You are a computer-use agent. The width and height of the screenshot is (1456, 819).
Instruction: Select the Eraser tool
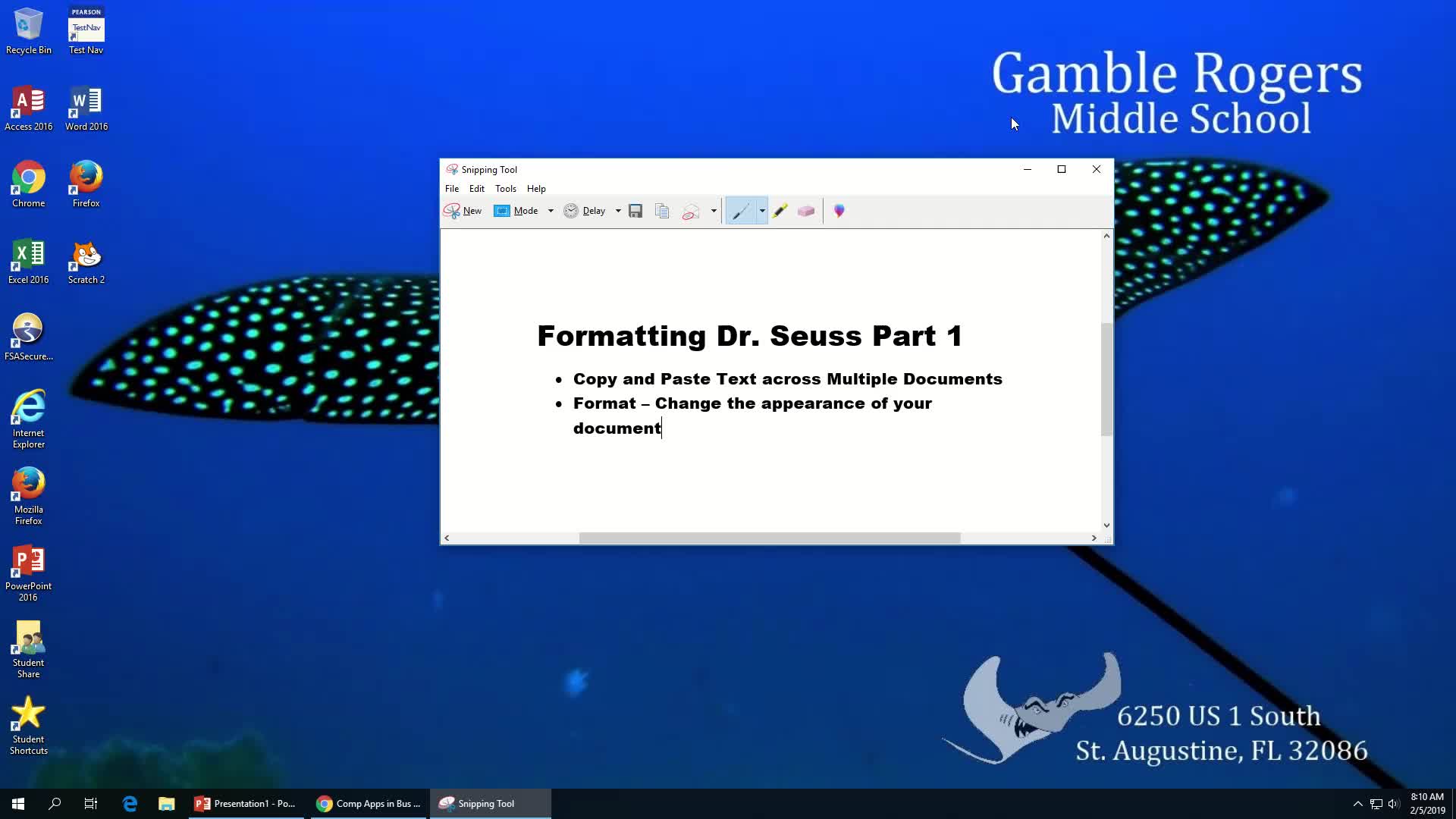coord(808,210)
